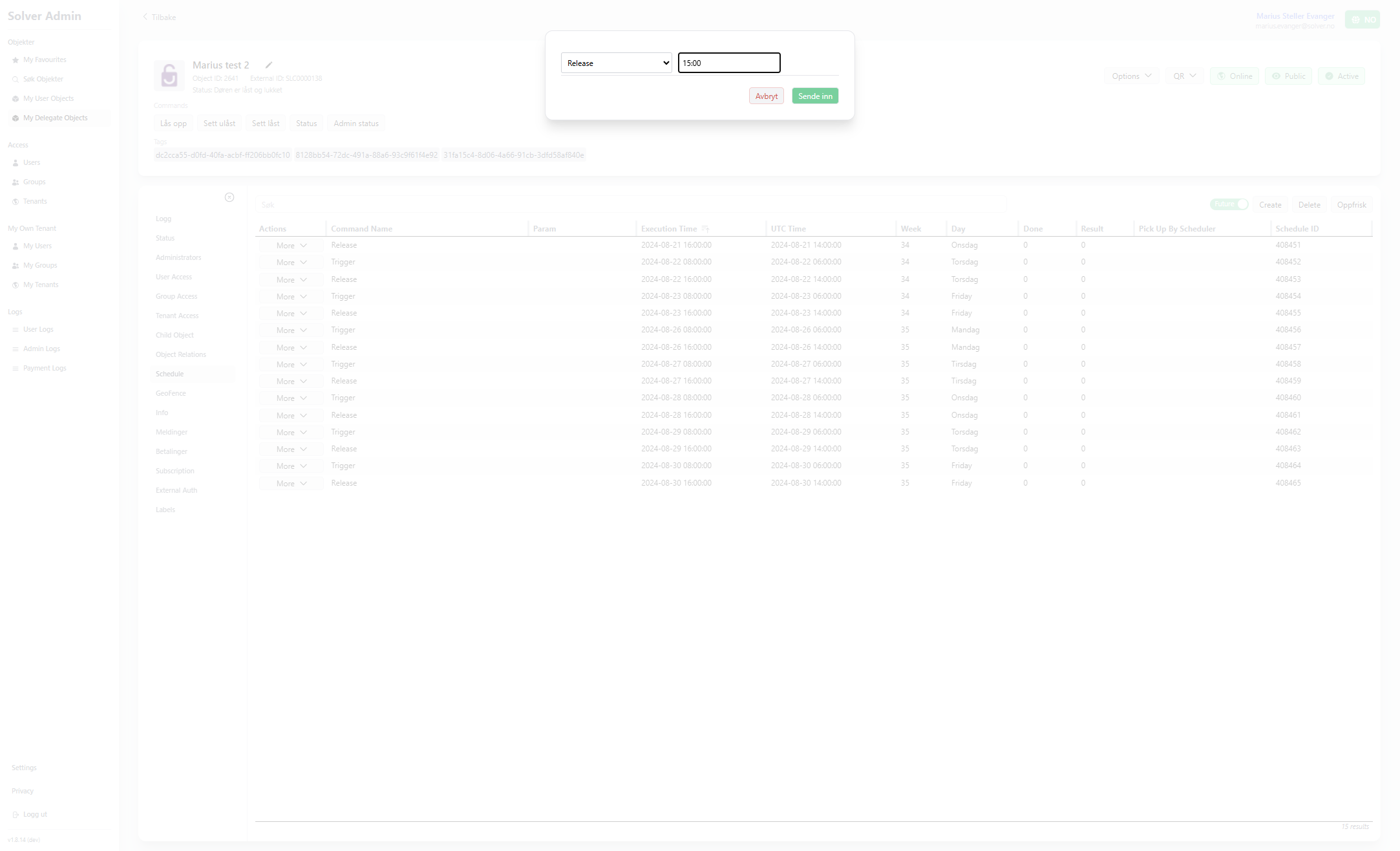
Task: Open the Options dropdown
Action: pos(1131,76)
